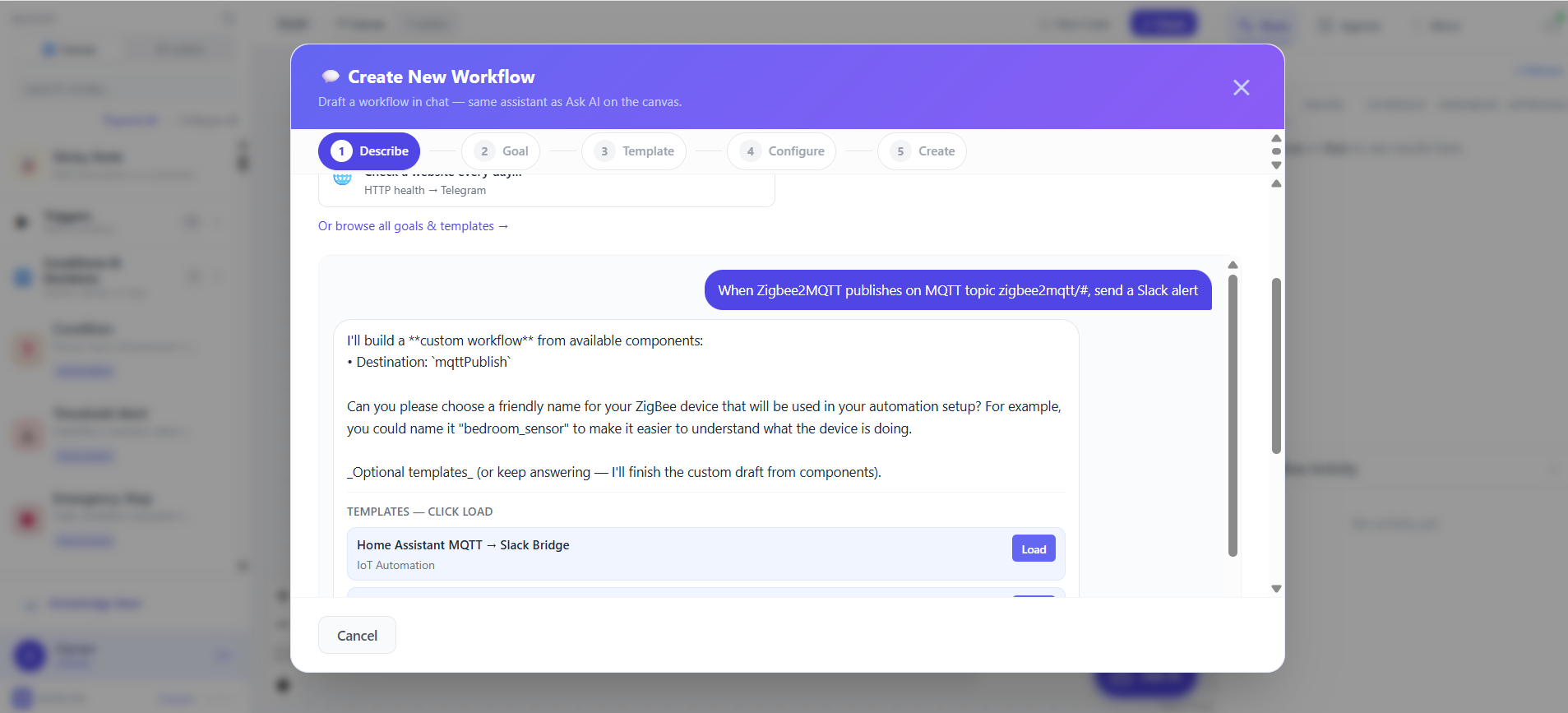The height and width of the screenshot is (713, 1568).
Task: Go to the Goal step
Action: [501, 151]
